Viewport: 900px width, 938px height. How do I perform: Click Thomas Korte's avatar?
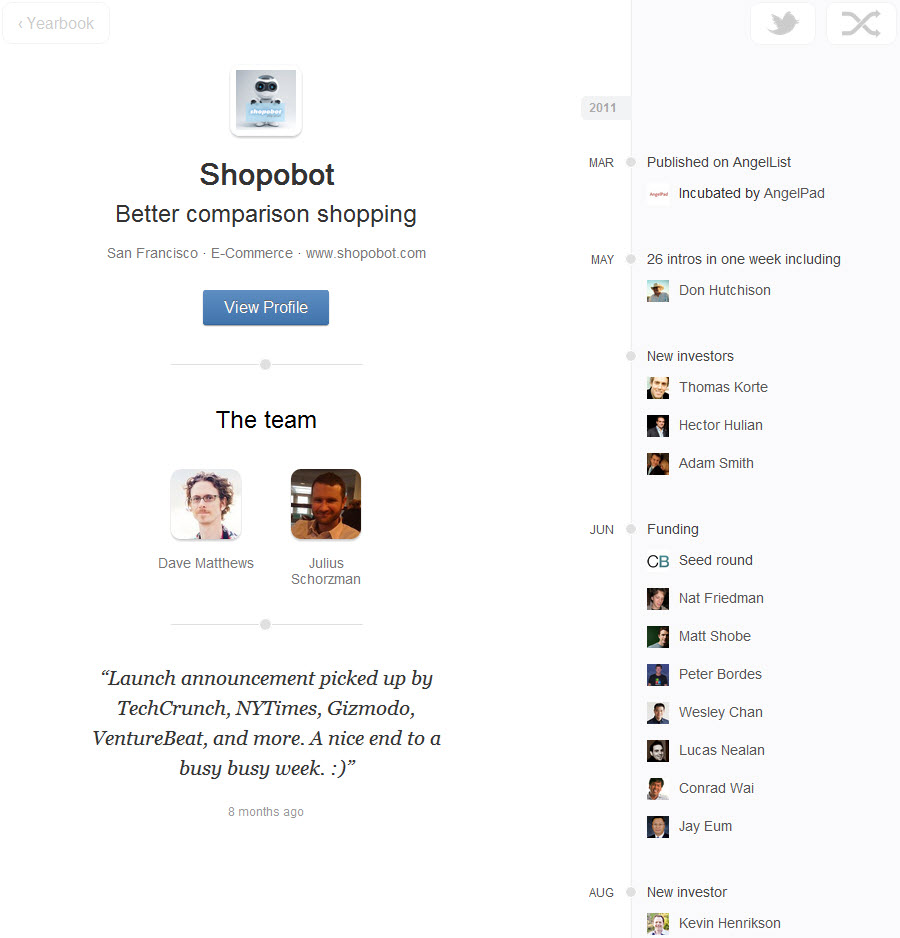[x=658, y=388]
